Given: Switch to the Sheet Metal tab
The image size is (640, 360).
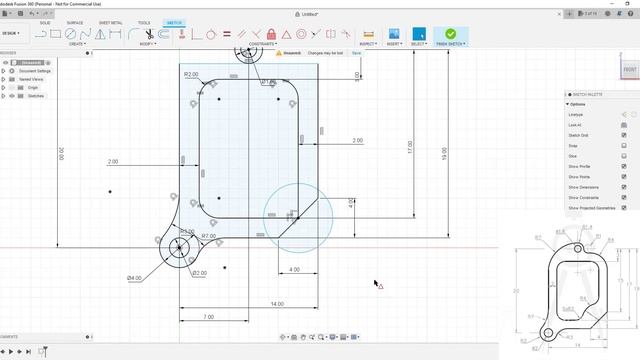Looking at the screenshot, I should click(110, 23).
